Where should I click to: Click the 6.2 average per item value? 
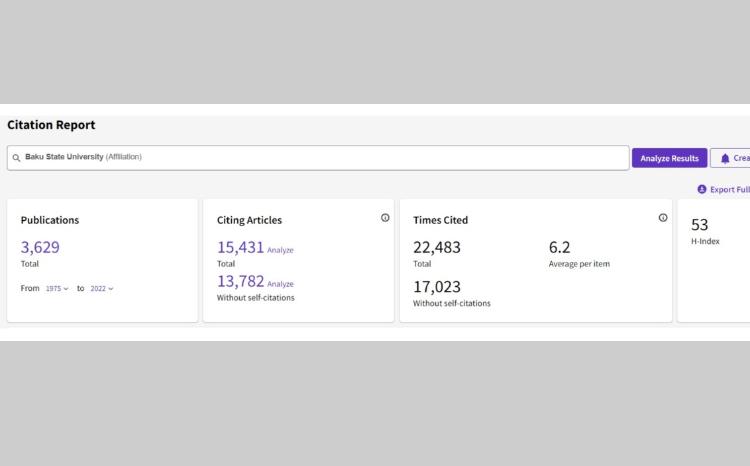pyautogui.click(x=560, y=247)
